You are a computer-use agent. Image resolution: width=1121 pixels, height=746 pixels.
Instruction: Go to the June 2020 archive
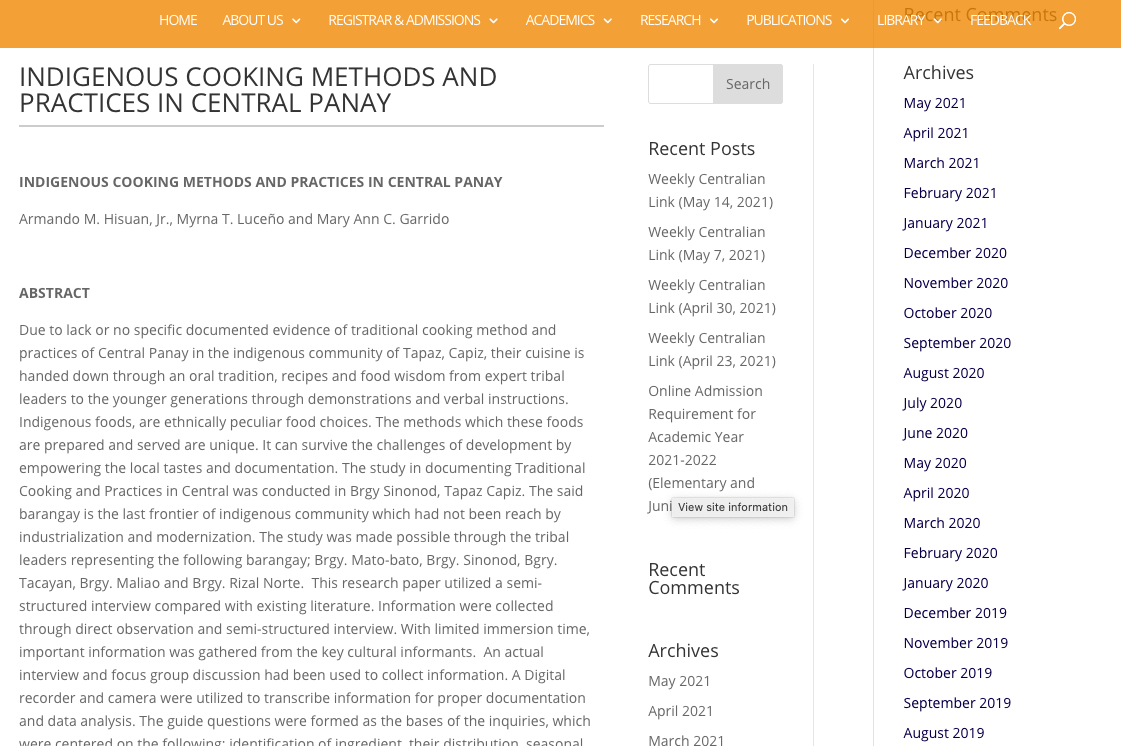(935, 433)
